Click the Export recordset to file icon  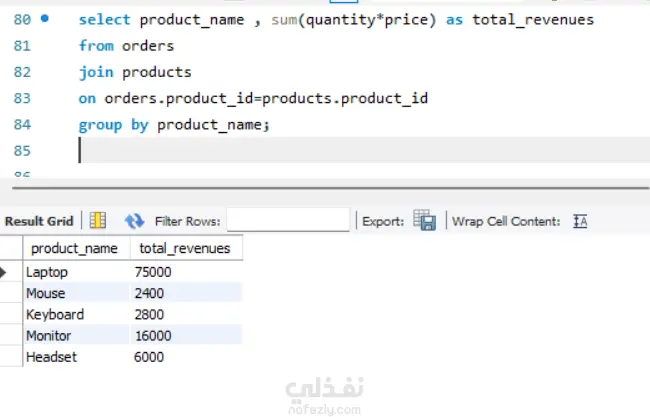tap(425, 221)
